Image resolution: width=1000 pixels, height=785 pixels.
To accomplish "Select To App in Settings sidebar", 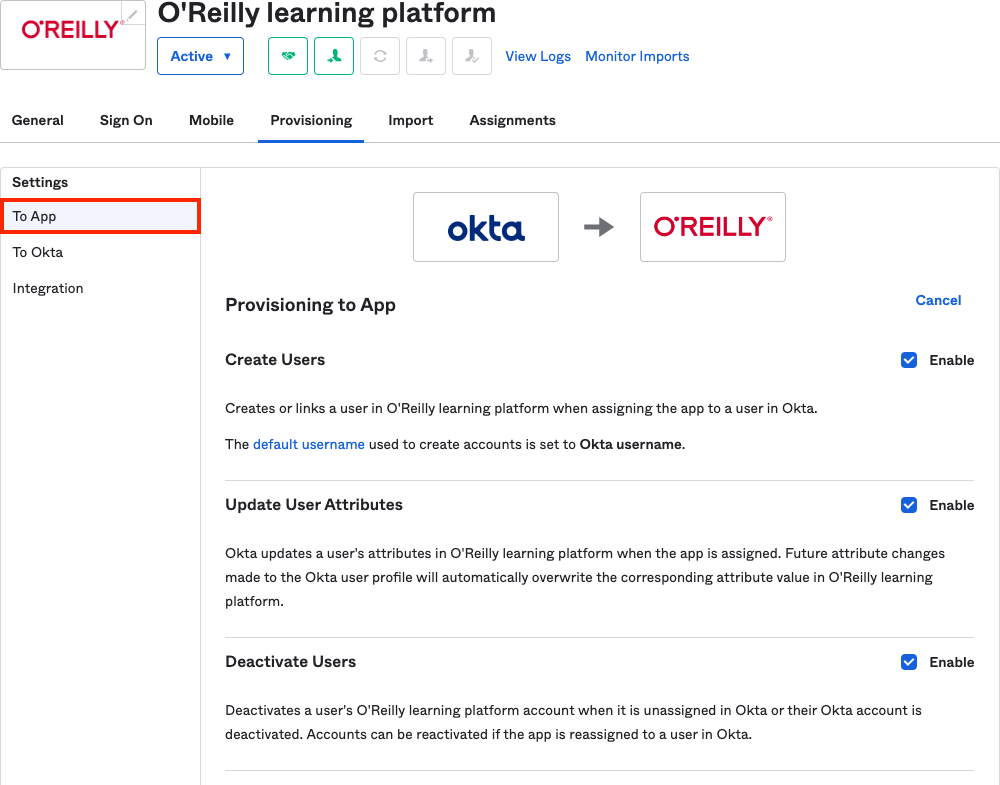I will coord(101,216).
